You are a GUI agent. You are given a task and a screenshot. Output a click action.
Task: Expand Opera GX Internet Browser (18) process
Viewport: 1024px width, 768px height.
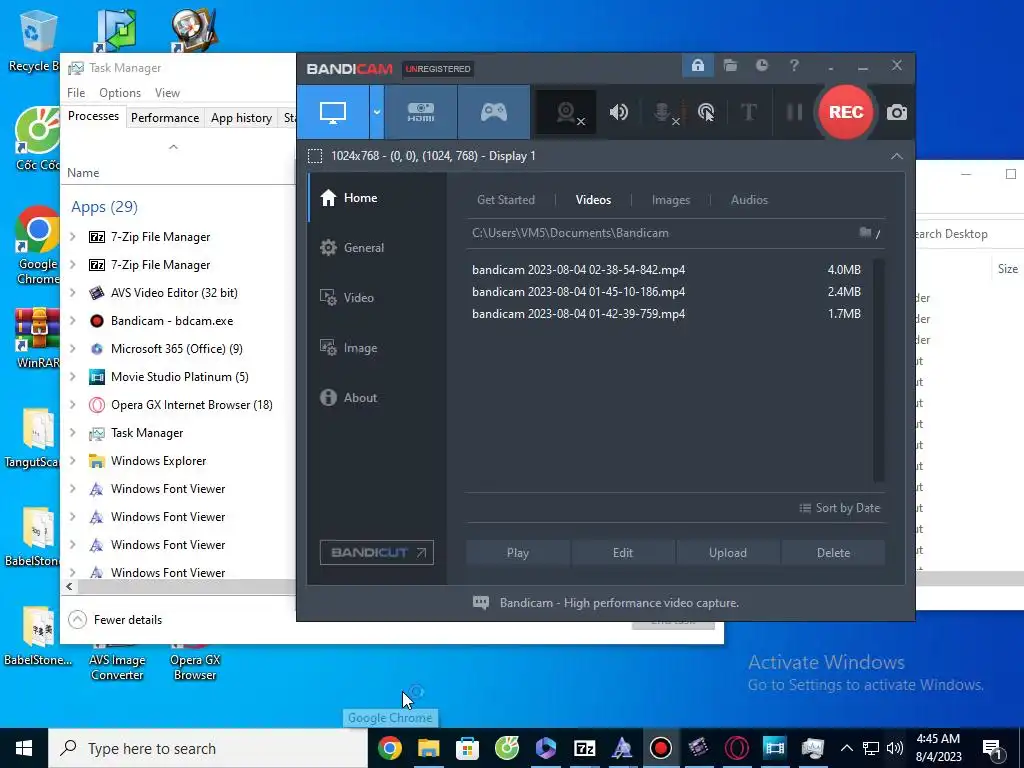(73, 405)
